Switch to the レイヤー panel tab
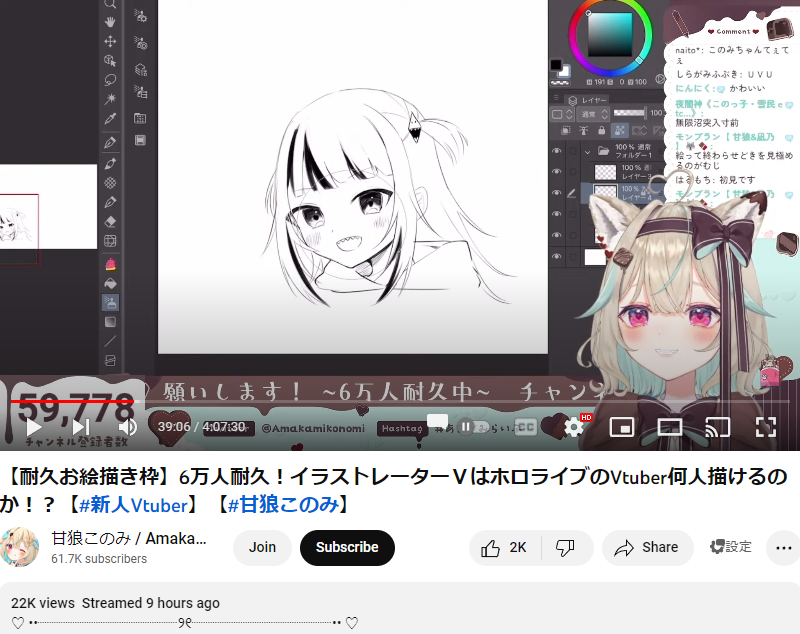Image resolution: width=800 pixels, height=634 pixels. coord(589,100)
